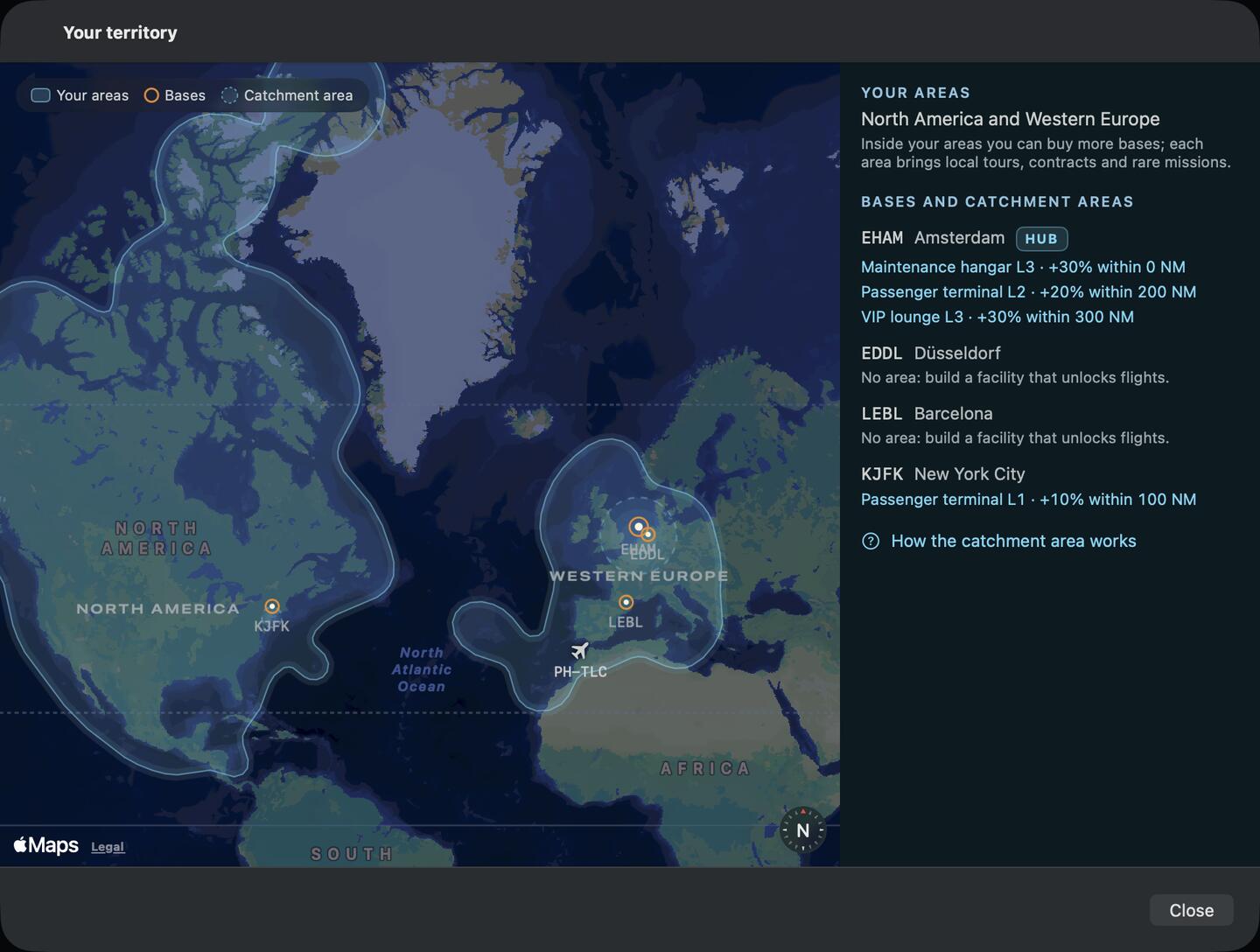Image resolution: width=1260 pixels, height=952 pixels.
Task: Select Maintenance hangar L3 facility line
Action: 1023,267
